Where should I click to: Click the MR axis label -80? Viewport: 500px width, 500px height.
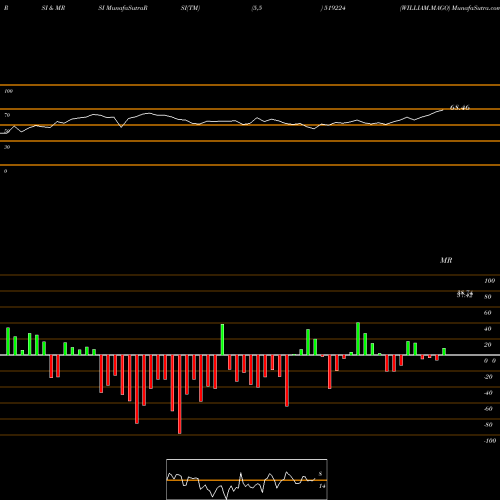[488, 425]
